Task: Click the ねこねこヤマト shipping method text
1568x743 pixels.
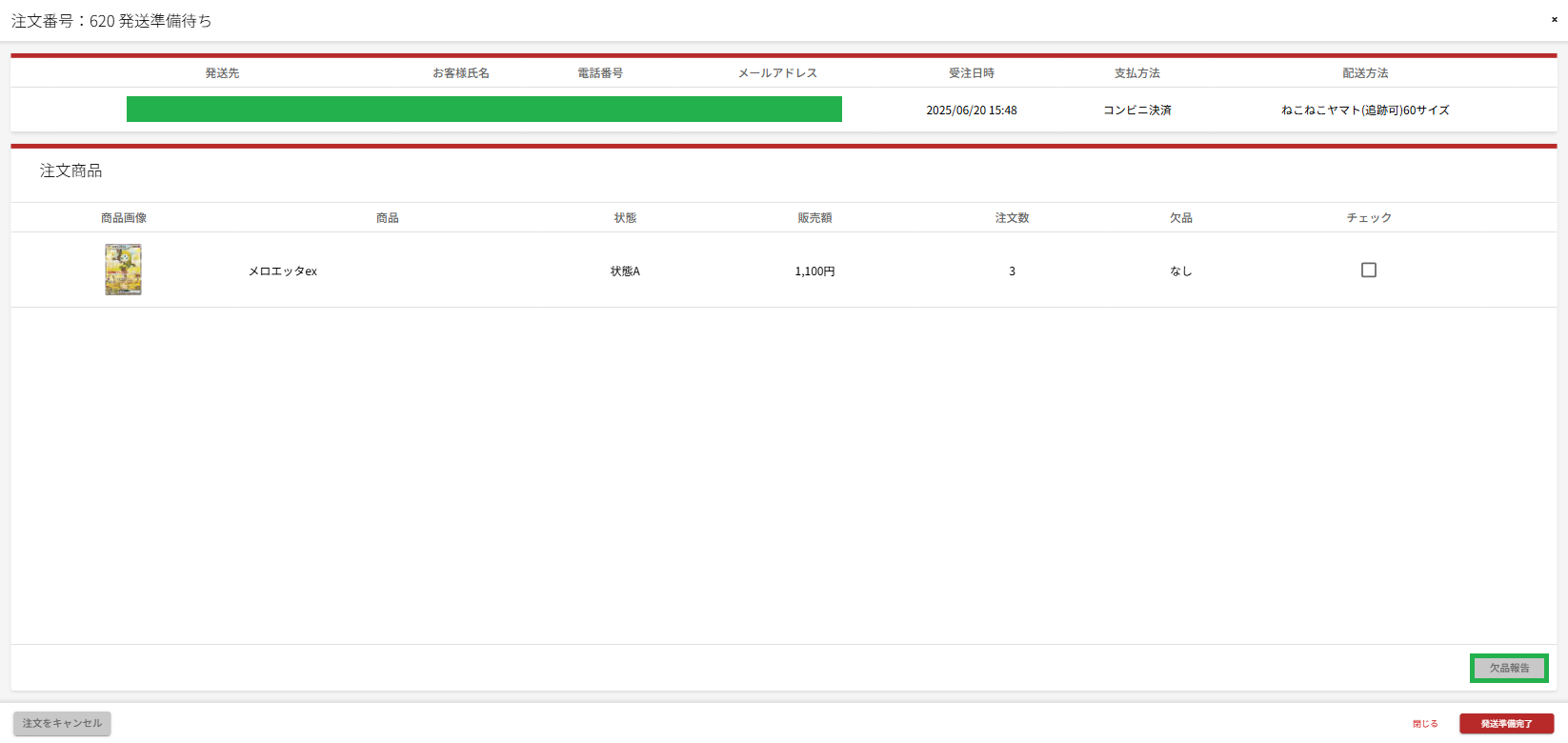Action: [x=1365, y=110]
